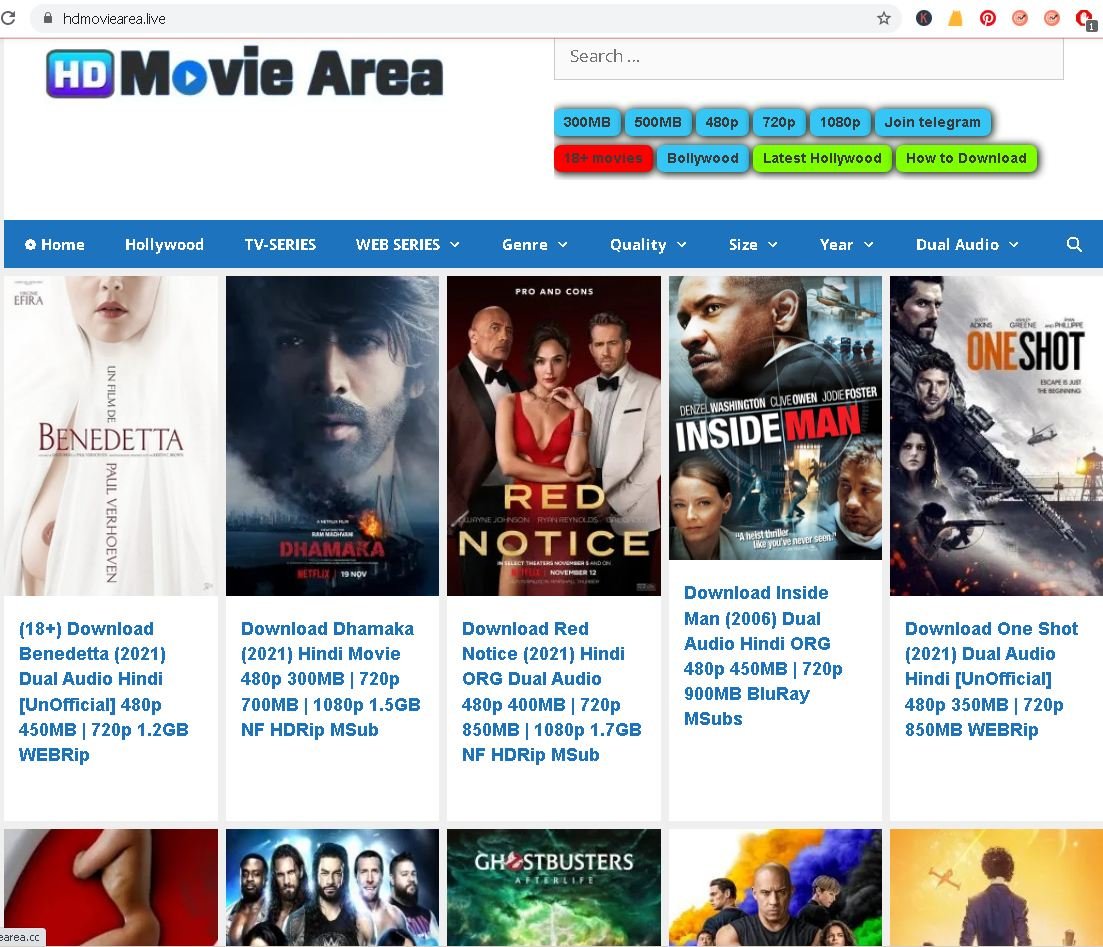Open the Genre dropdown
The height and width of the screenshot is (947, 1103).
tap(534, 244)
